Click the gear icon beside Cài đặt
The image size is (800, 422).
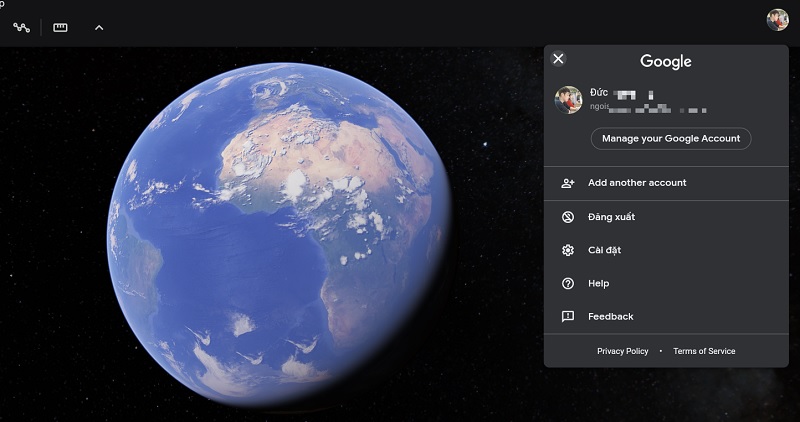coord(568,250)
